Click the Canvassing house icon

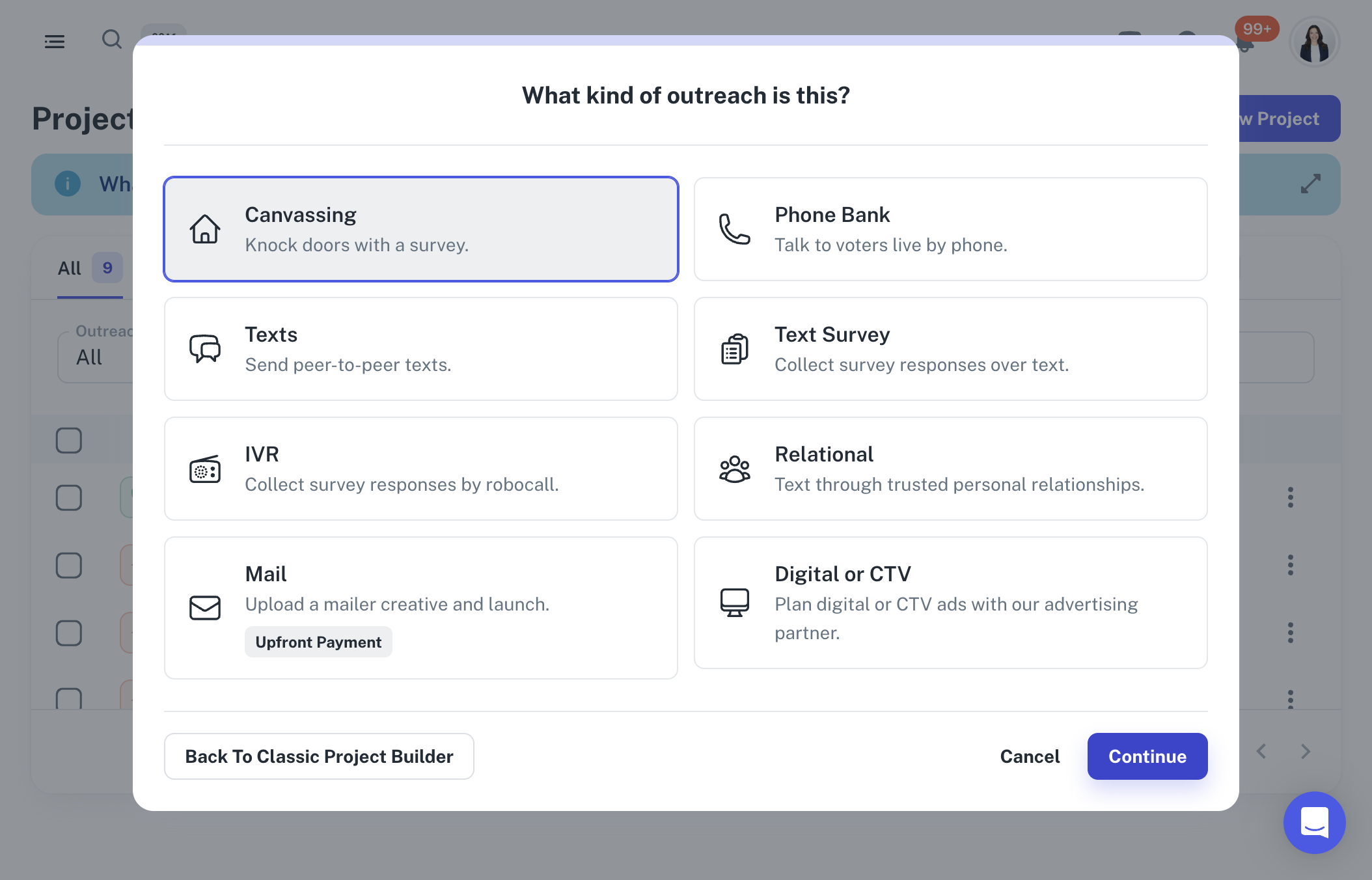tap(205, 229)
